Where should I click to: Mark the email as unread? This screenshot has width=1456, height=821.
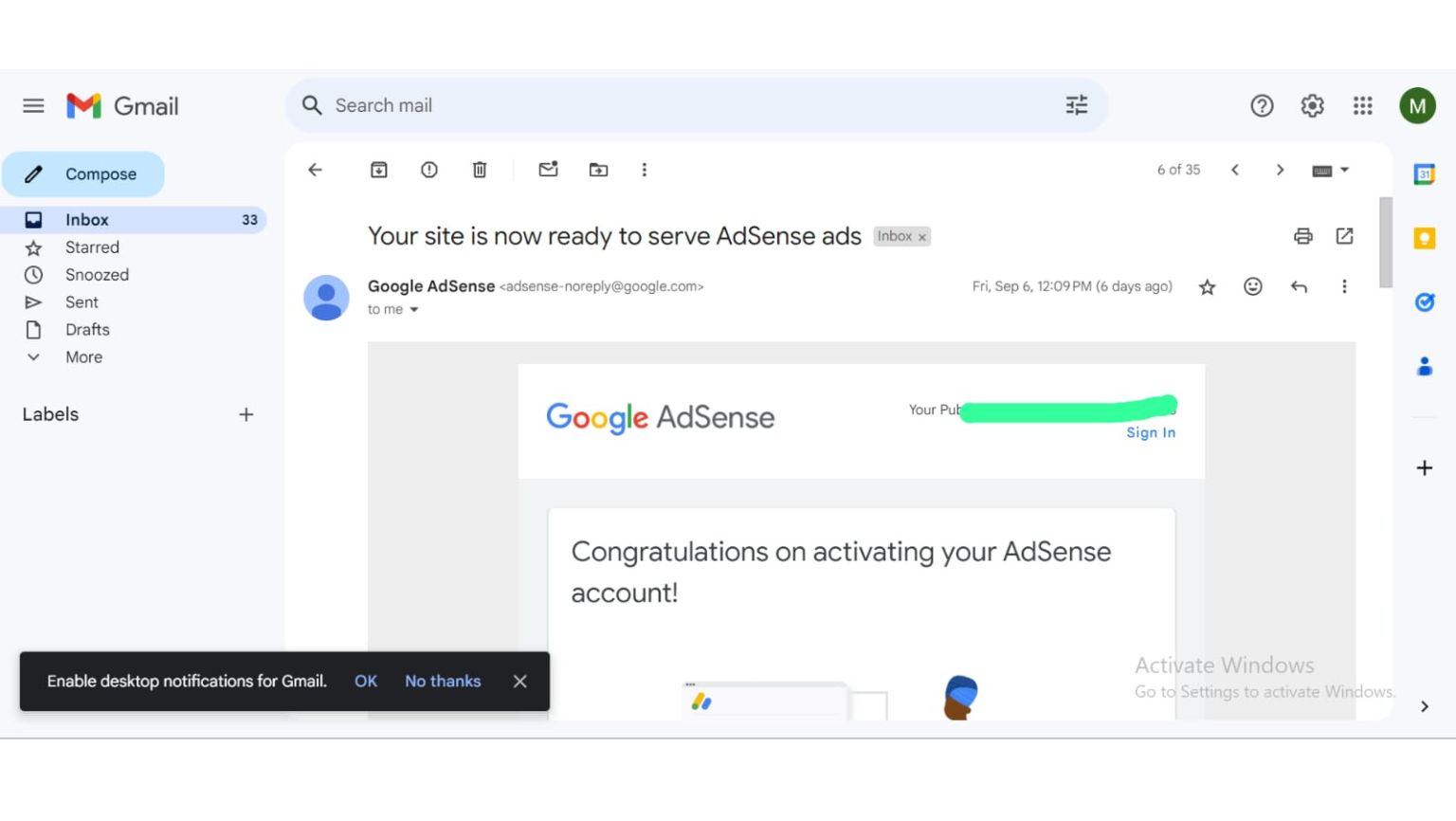coord(548,170)
